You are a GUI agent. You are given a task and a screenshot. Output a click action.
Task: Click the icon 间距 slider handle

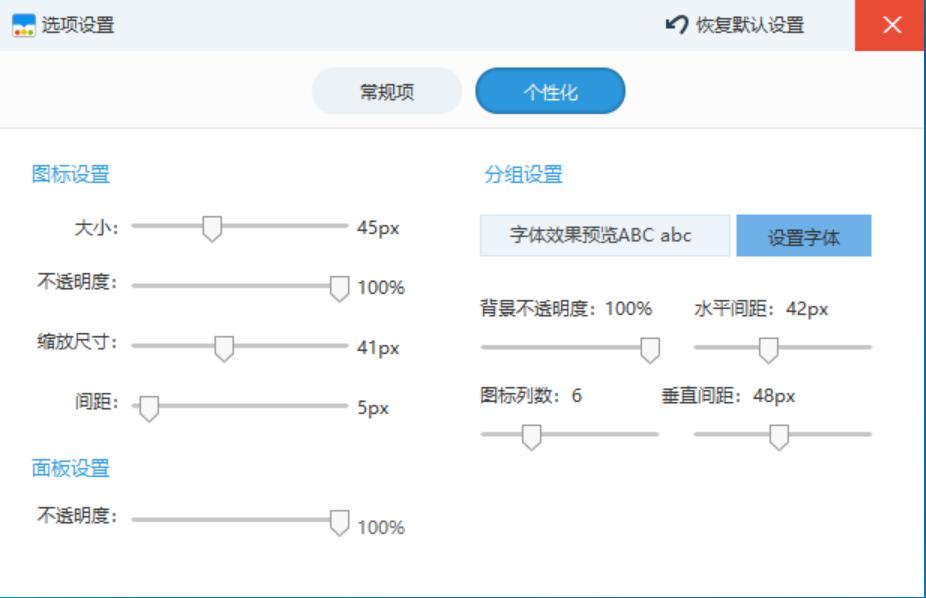point(149,408)
